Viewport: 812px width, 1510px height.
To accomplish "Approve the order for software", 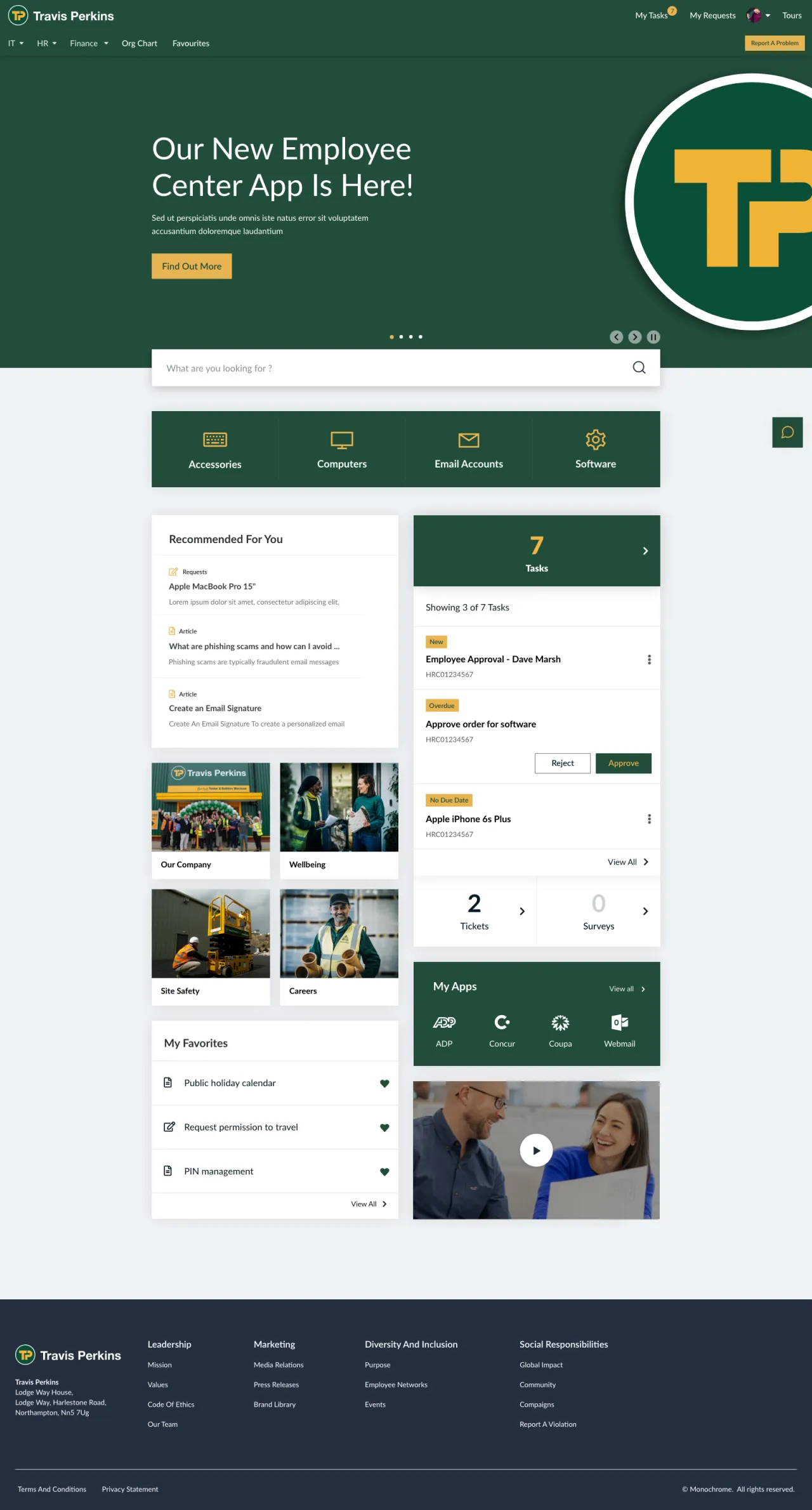I will pos(624,763).
